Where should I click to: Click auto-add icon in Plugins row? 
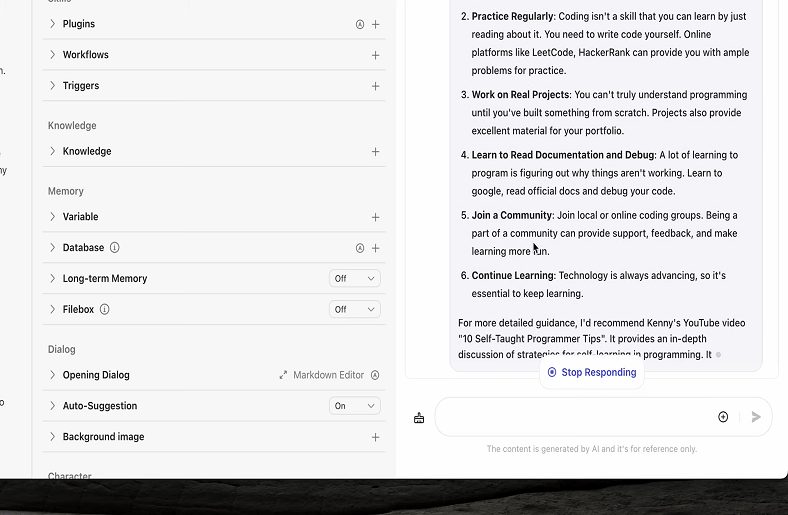pyautogui.click(x=360, y=24)
